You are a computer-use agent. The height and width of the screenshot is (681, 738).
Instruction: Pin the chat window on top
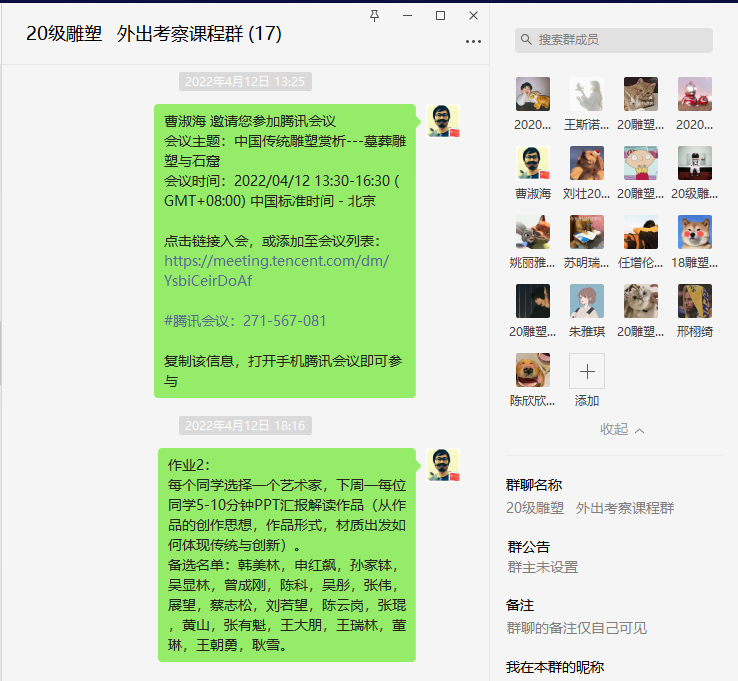pyautogui.click(x=375, y=16)
